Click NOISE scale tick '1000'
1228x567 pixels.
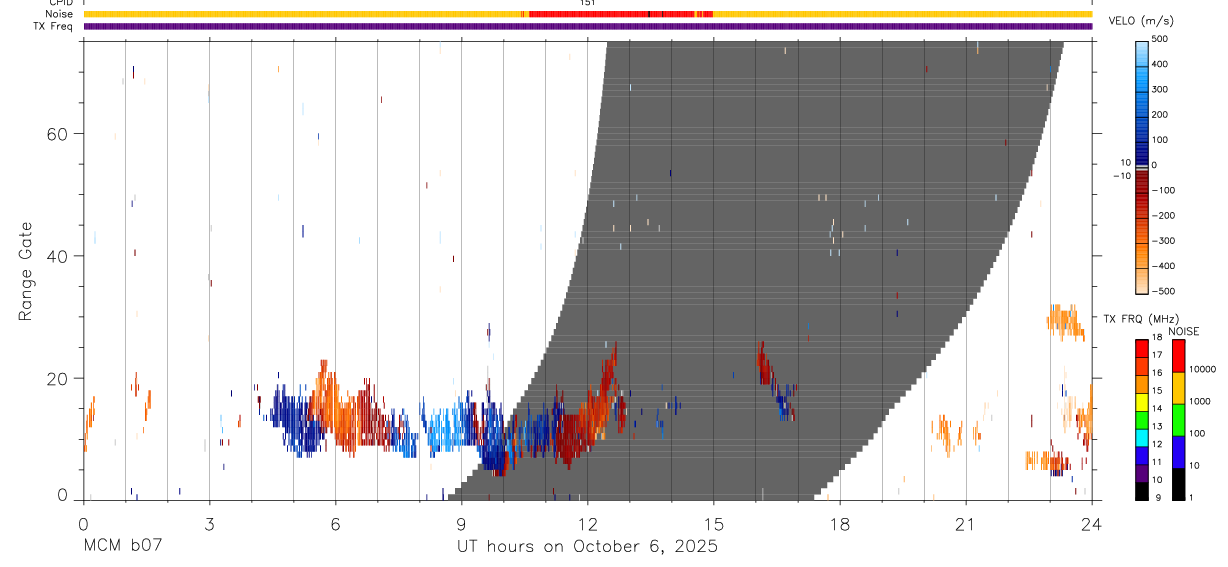click(1200, 401)
